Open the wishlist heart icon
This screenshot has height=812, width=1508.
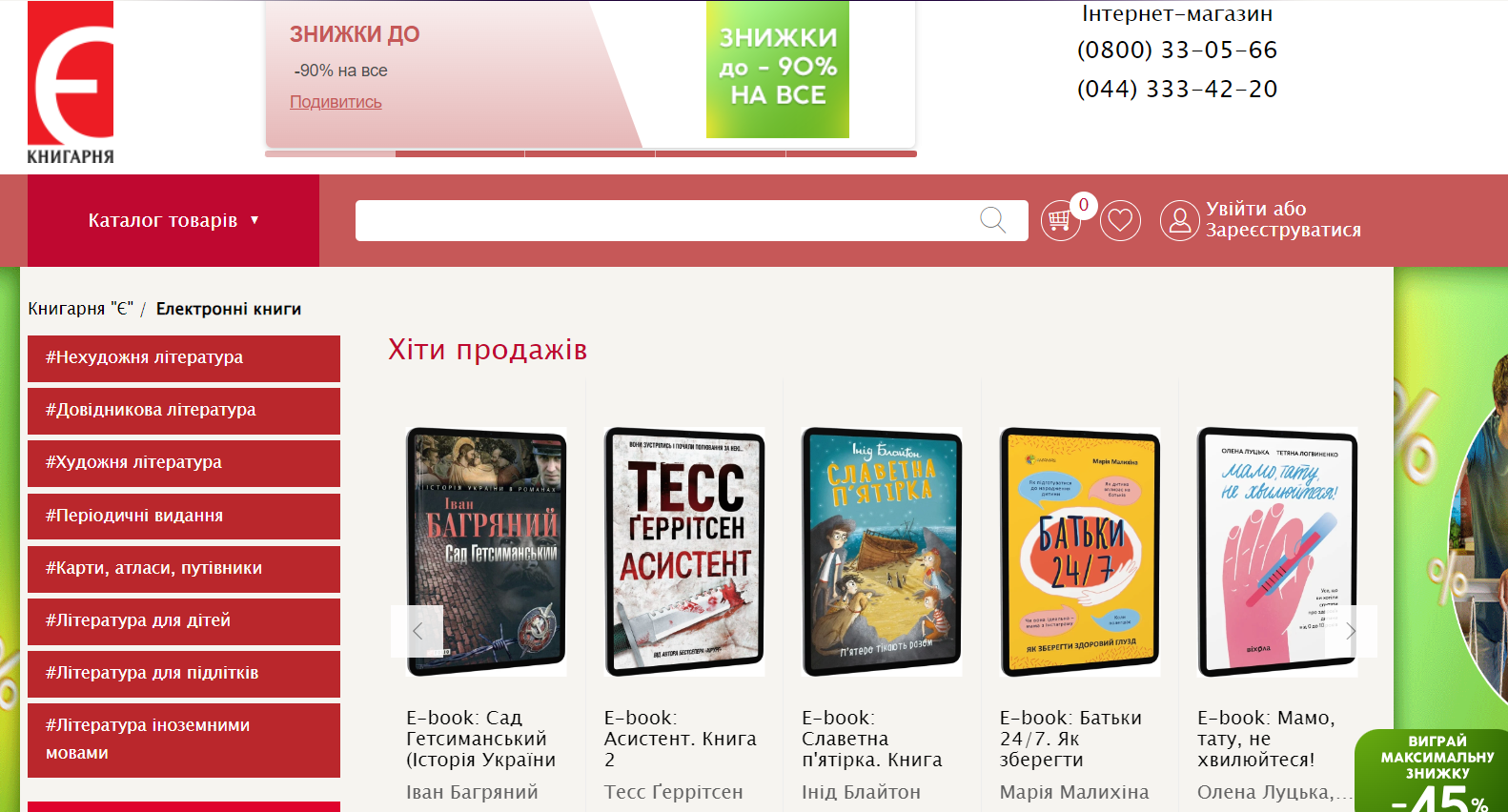click(x=1120, y=220)
